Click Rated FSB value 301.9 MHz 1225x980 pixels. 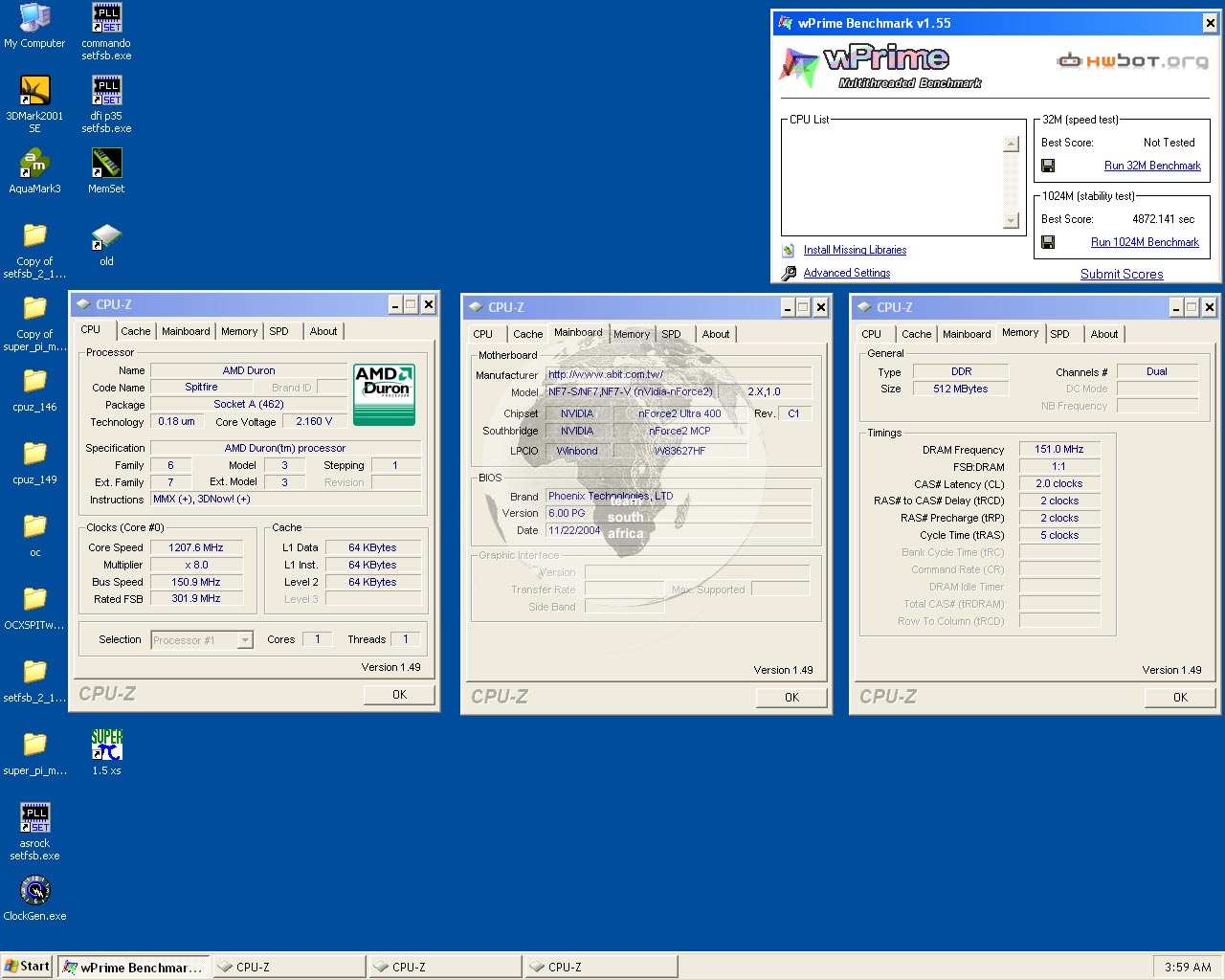[196, 598]
